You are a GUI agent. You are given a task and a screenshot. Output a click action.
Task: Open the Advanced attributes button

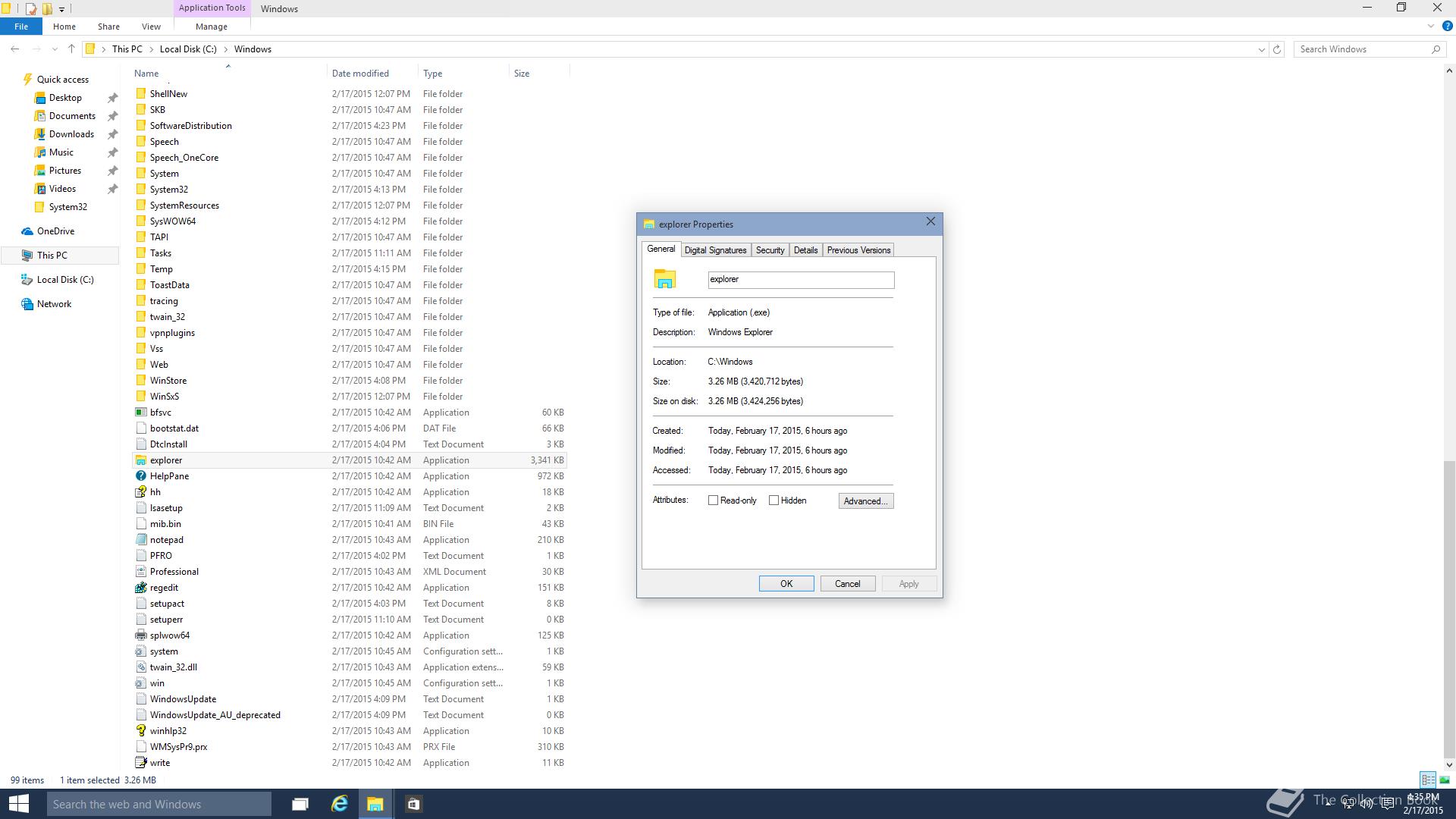(x=865, y=501)
